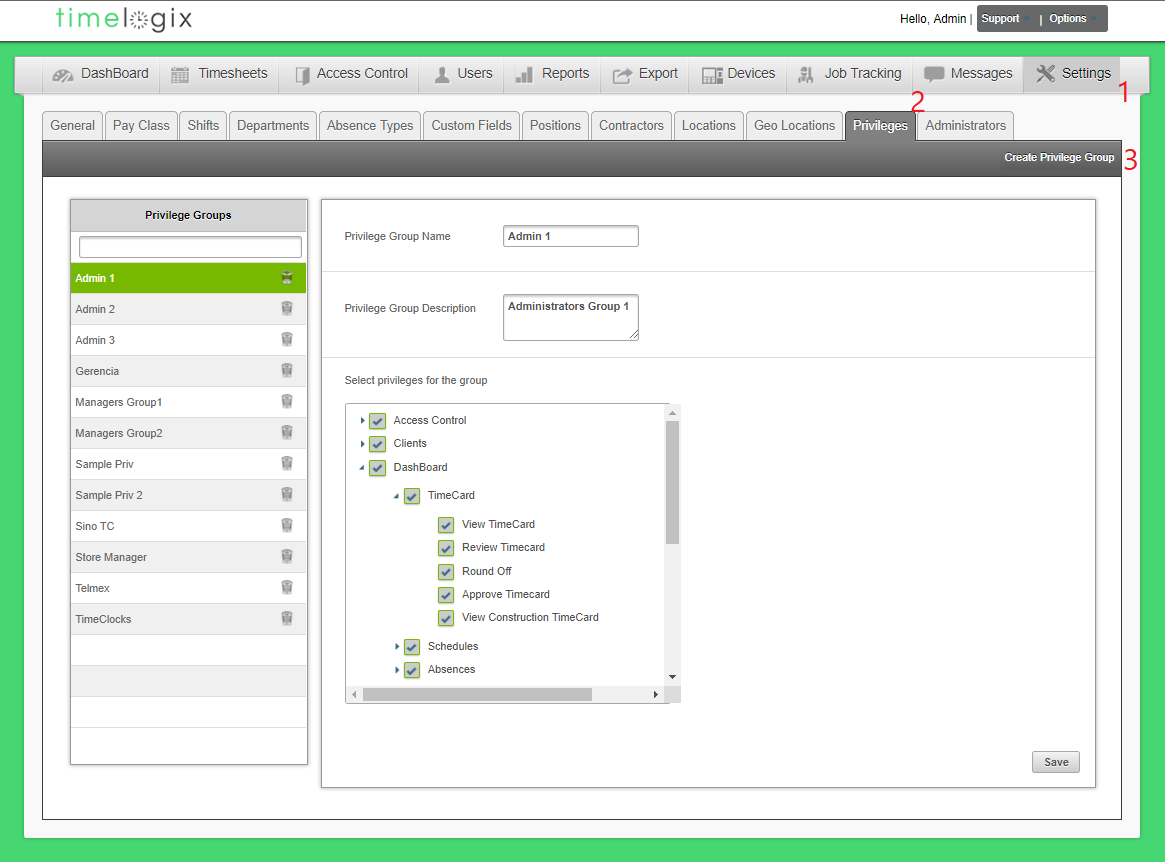
Task: Delete Managers Group2 with trash icon
Action: pos(287,432)
